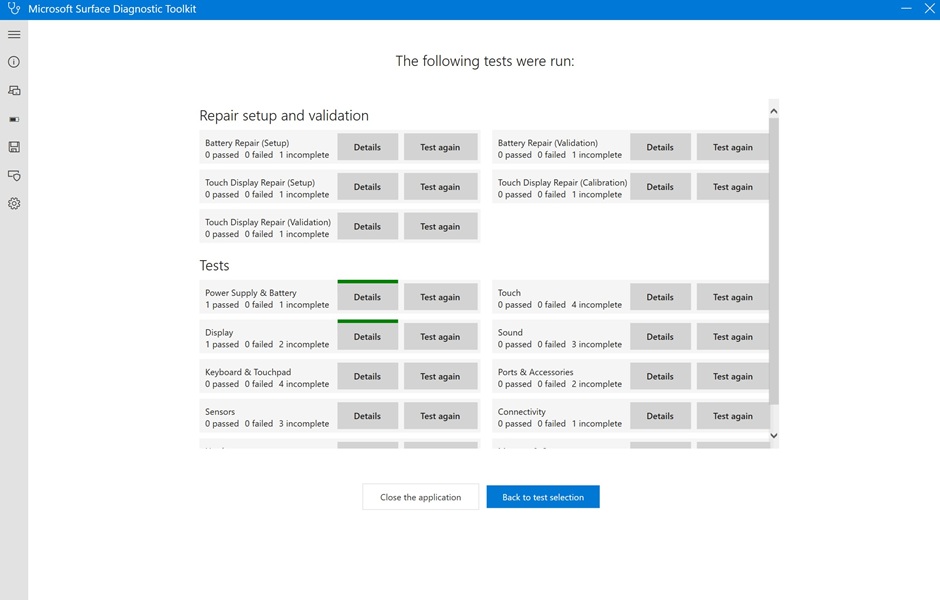The height and width of the screenshot is (600, 940).
Task: Click 'The following tests were run:' heading
Action: (x=484, y=61)
